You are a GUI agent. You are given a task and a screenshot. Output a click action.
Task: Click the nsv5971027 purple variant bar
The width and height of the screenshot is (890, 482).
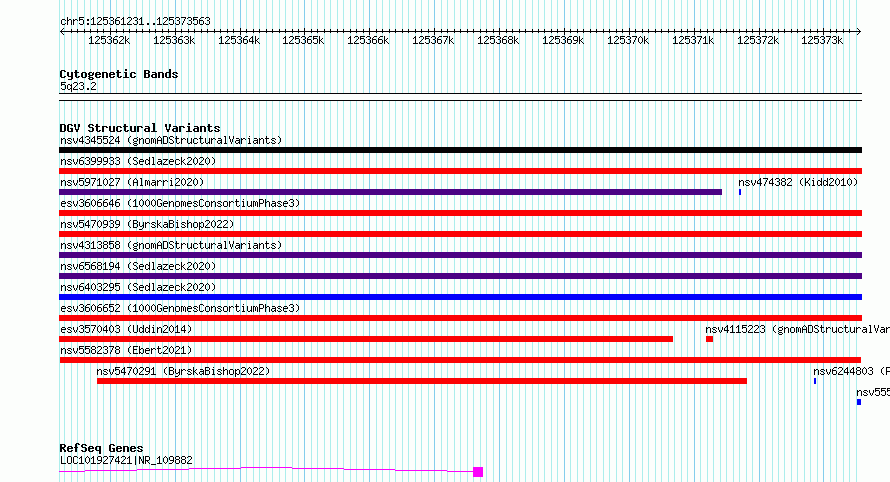point(391,192)
